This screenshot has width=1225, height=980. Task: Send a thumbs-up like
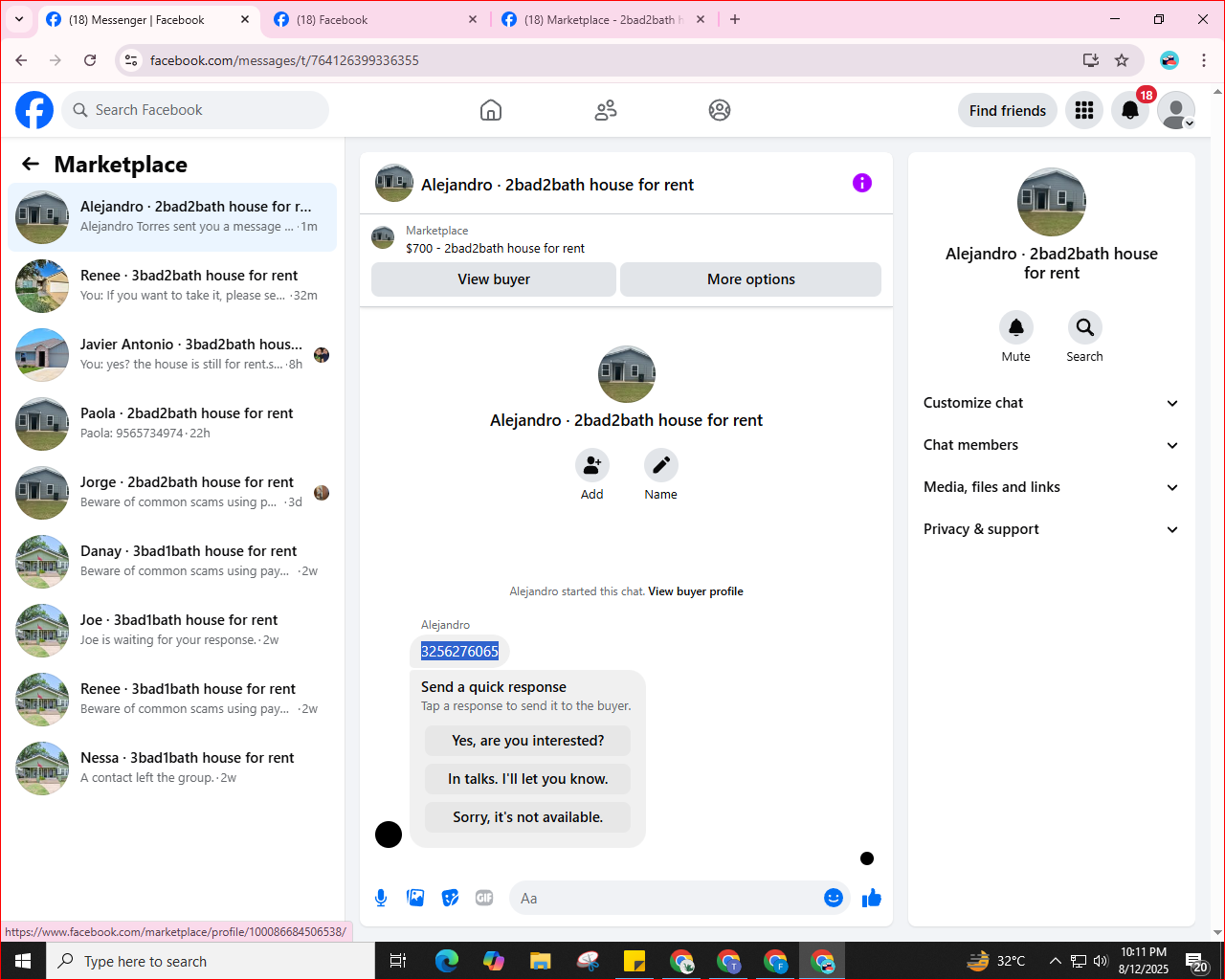pos(872,898)
